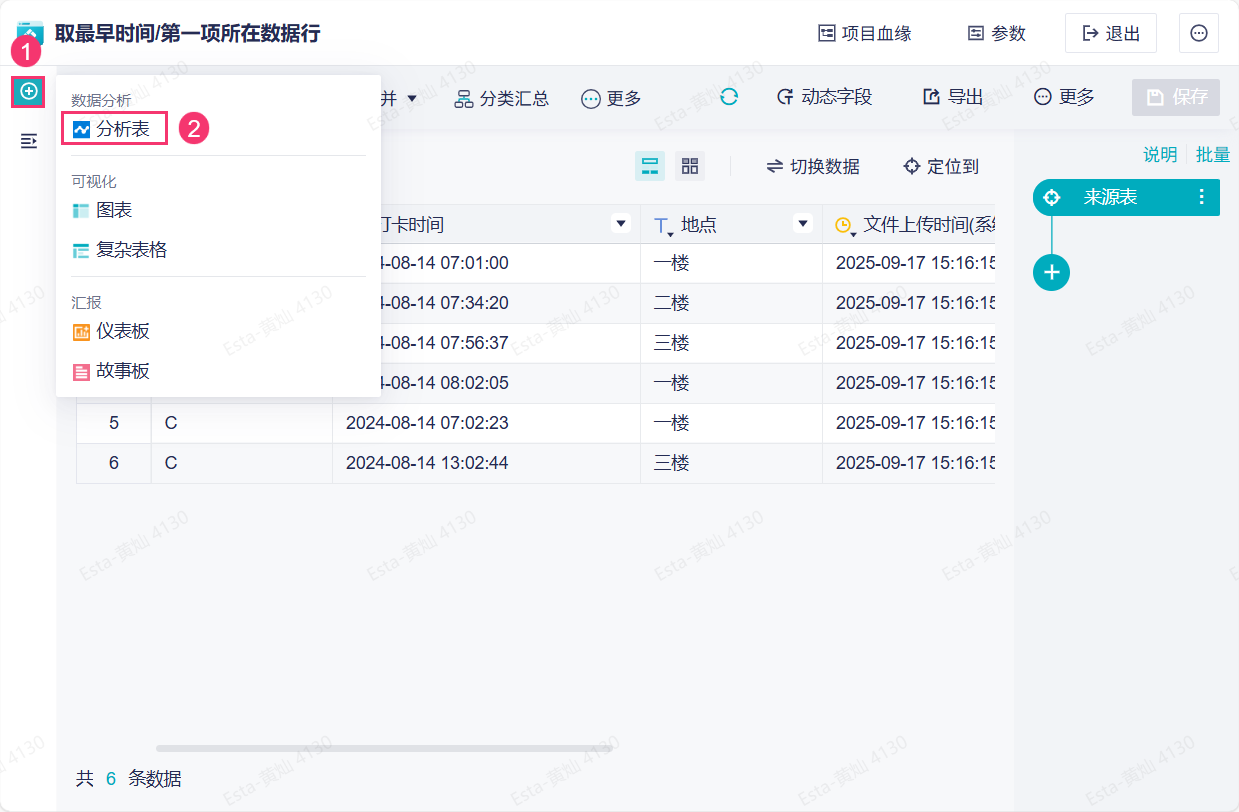
Task: Click row number 6 cell
Action: [x=114, y=463]
